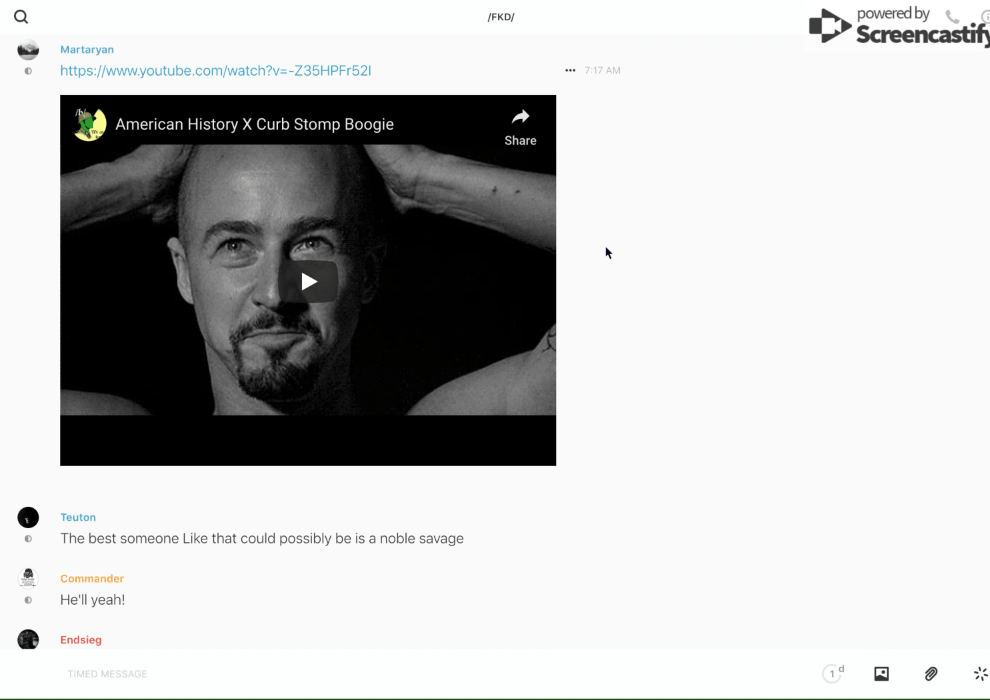Click the Endsieg username
990x700 pixels.
tap(81, 640)
